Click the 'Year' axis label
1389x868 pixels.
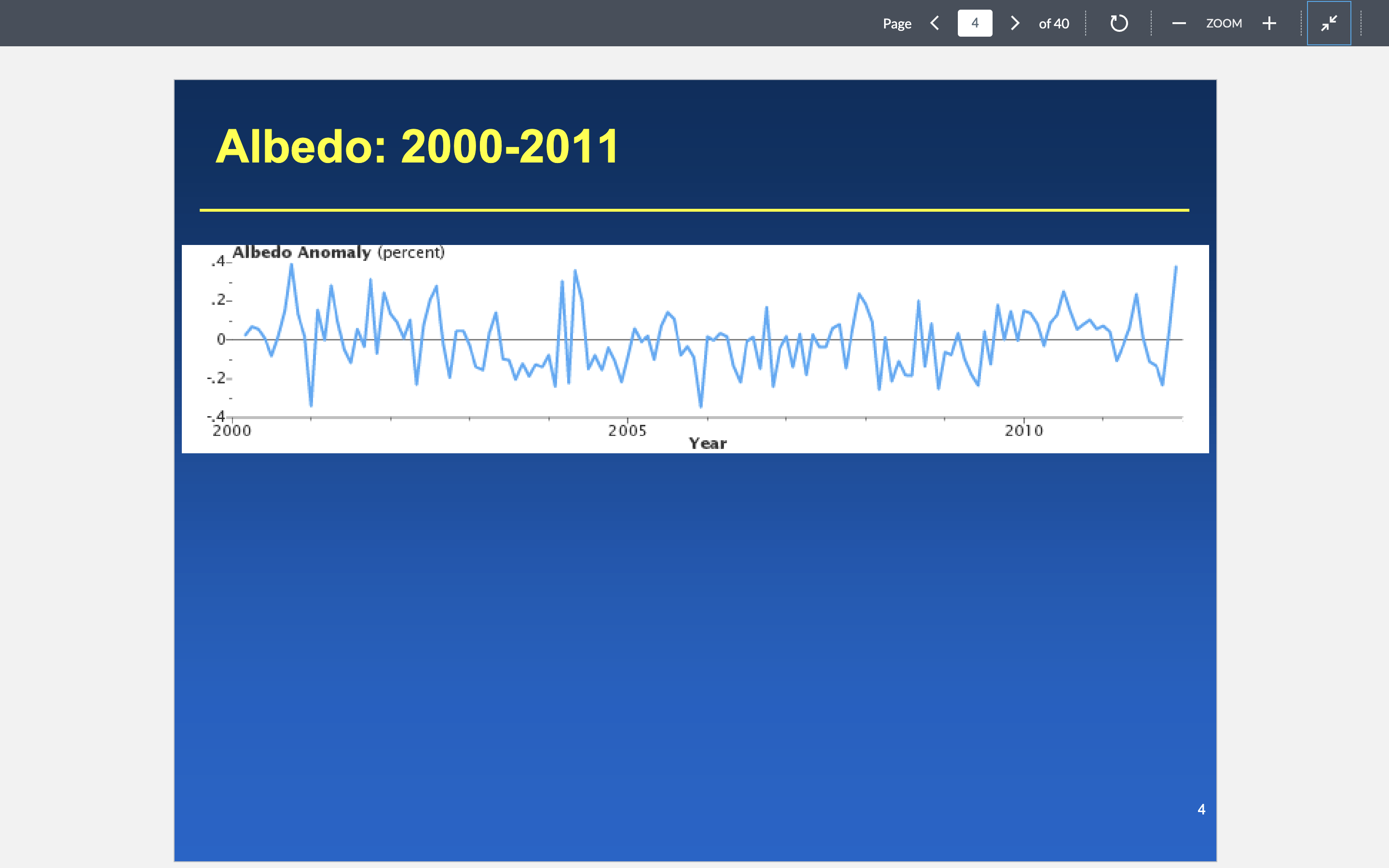point(708,443)
